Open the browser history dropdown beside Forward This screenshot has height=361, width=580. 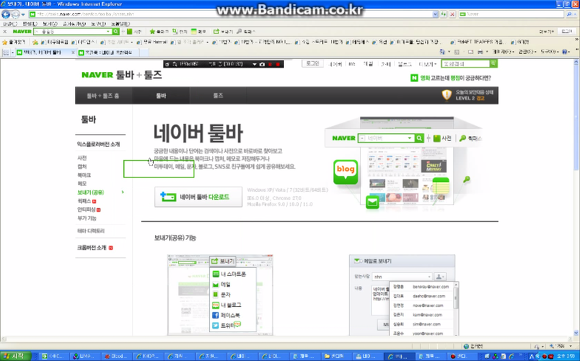tap(23, 14)
